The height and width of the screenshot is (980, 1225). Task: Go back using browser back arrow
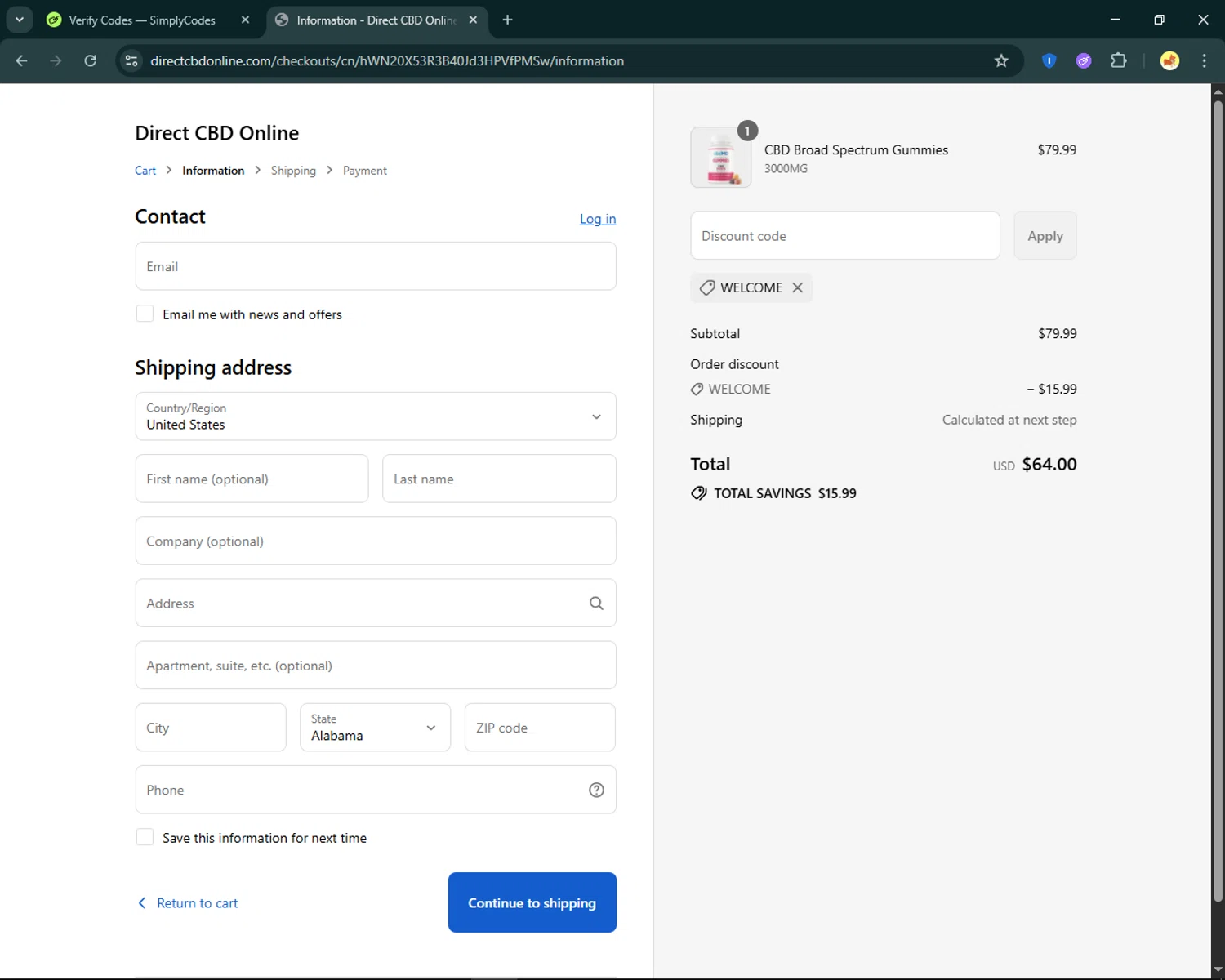(22, 60)
